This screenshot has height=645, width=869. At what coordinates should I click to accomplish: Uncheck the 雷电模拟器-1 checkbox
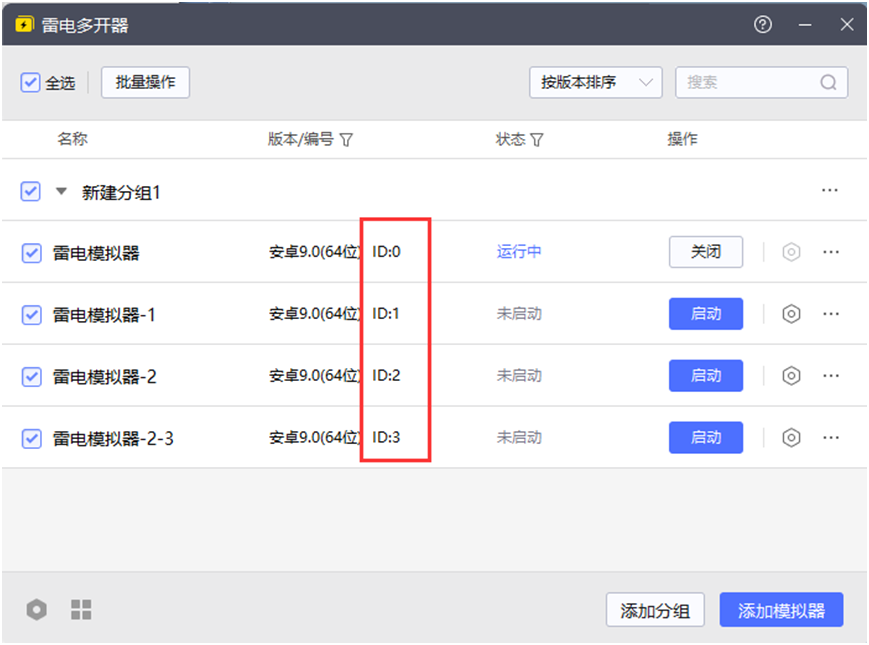coord(32,315)
